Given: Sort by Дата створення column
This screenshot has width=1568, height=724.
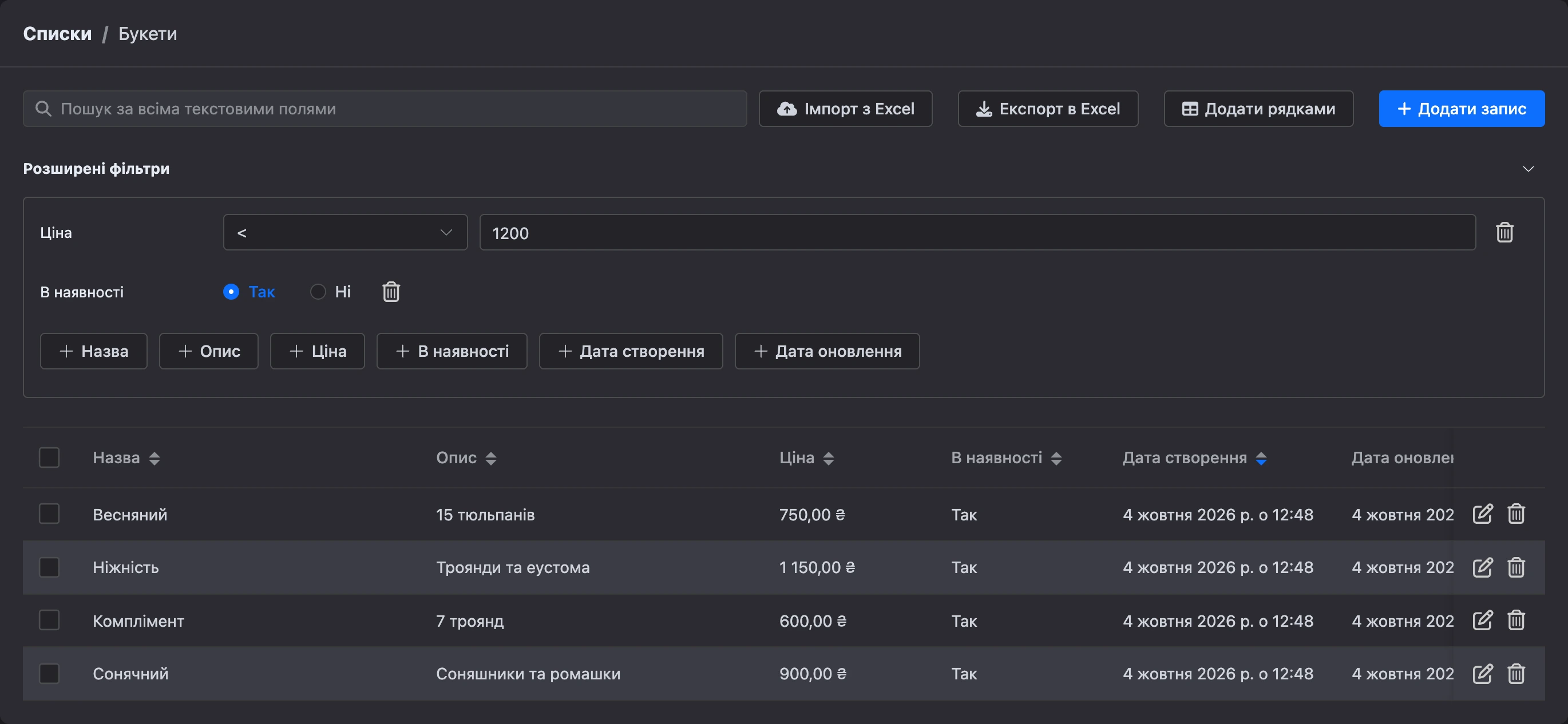Looking at the screenshot, I should pos(1261,458).
